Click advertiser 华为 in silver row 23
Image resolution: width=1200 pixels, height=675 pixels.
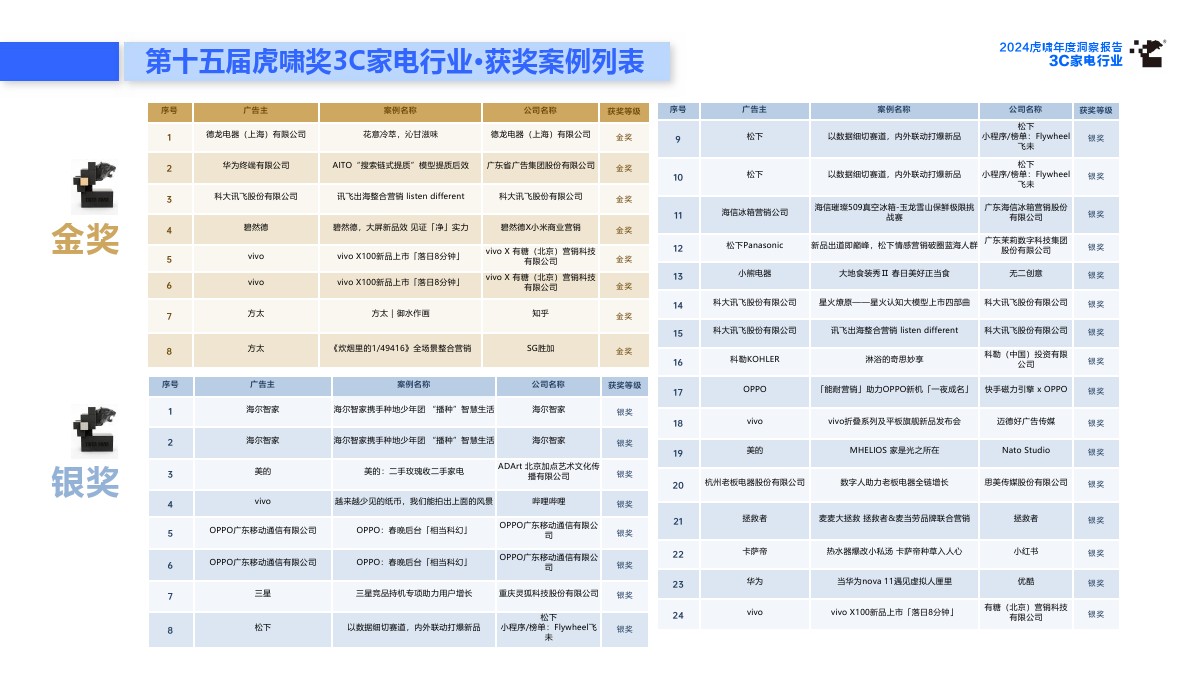click(755, 581)
